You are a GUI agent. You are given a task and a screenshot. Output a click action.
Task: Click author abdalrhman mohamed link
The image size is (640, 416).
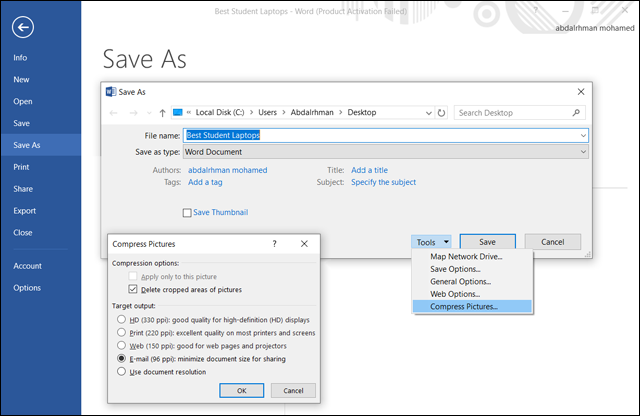coord(228,170)
